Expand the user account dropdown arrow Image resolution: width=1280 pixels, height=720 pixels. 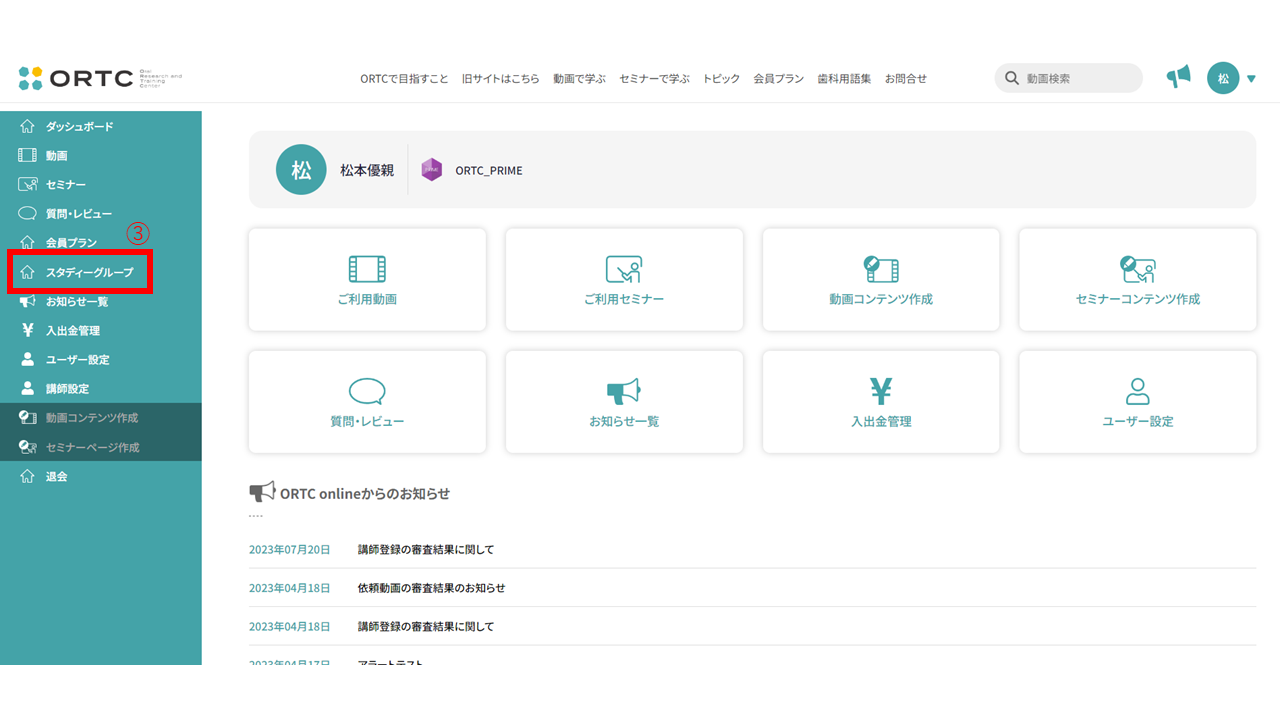[x=1251, y=78]
